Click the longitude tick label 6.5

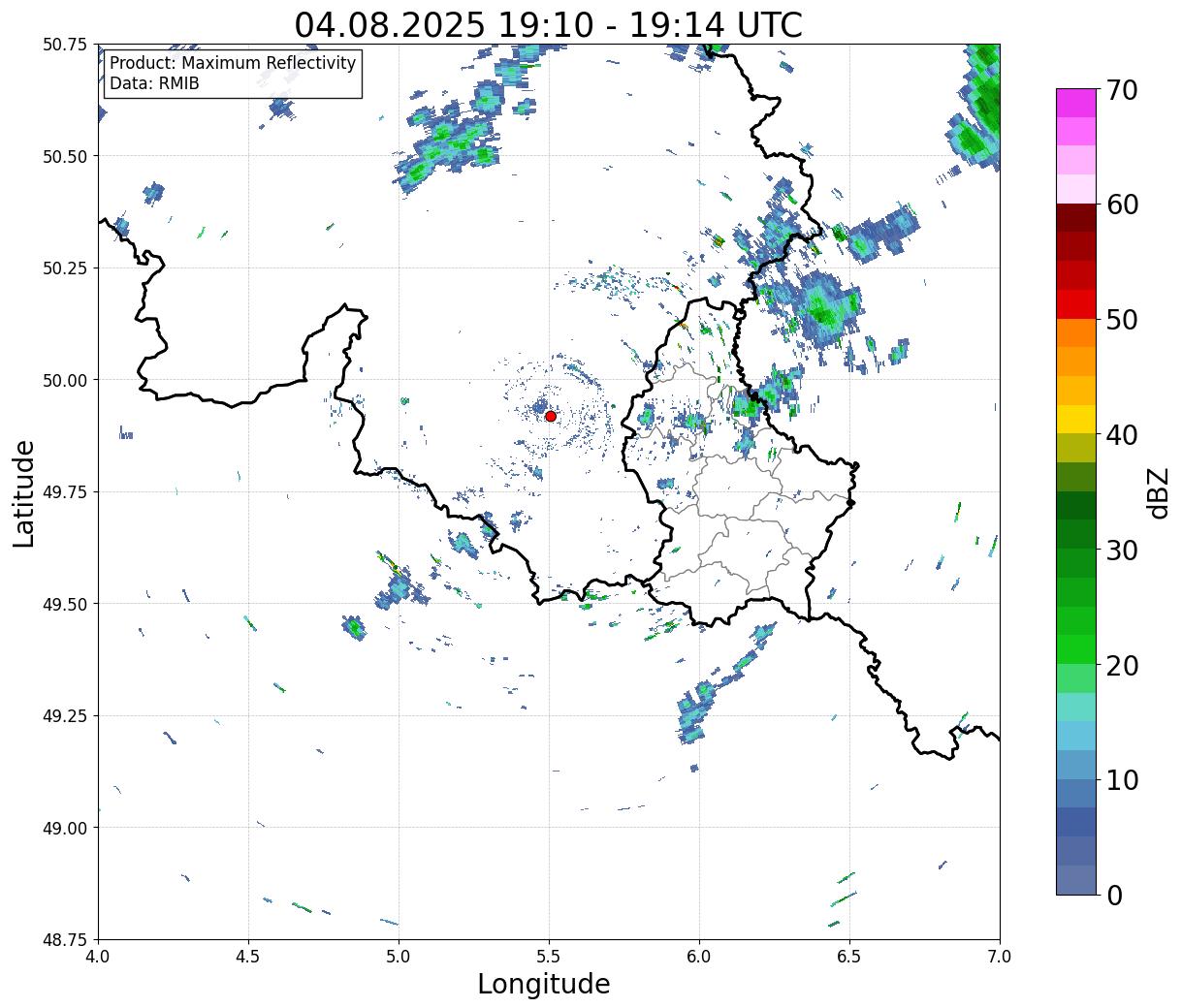(x=849, y=956)
